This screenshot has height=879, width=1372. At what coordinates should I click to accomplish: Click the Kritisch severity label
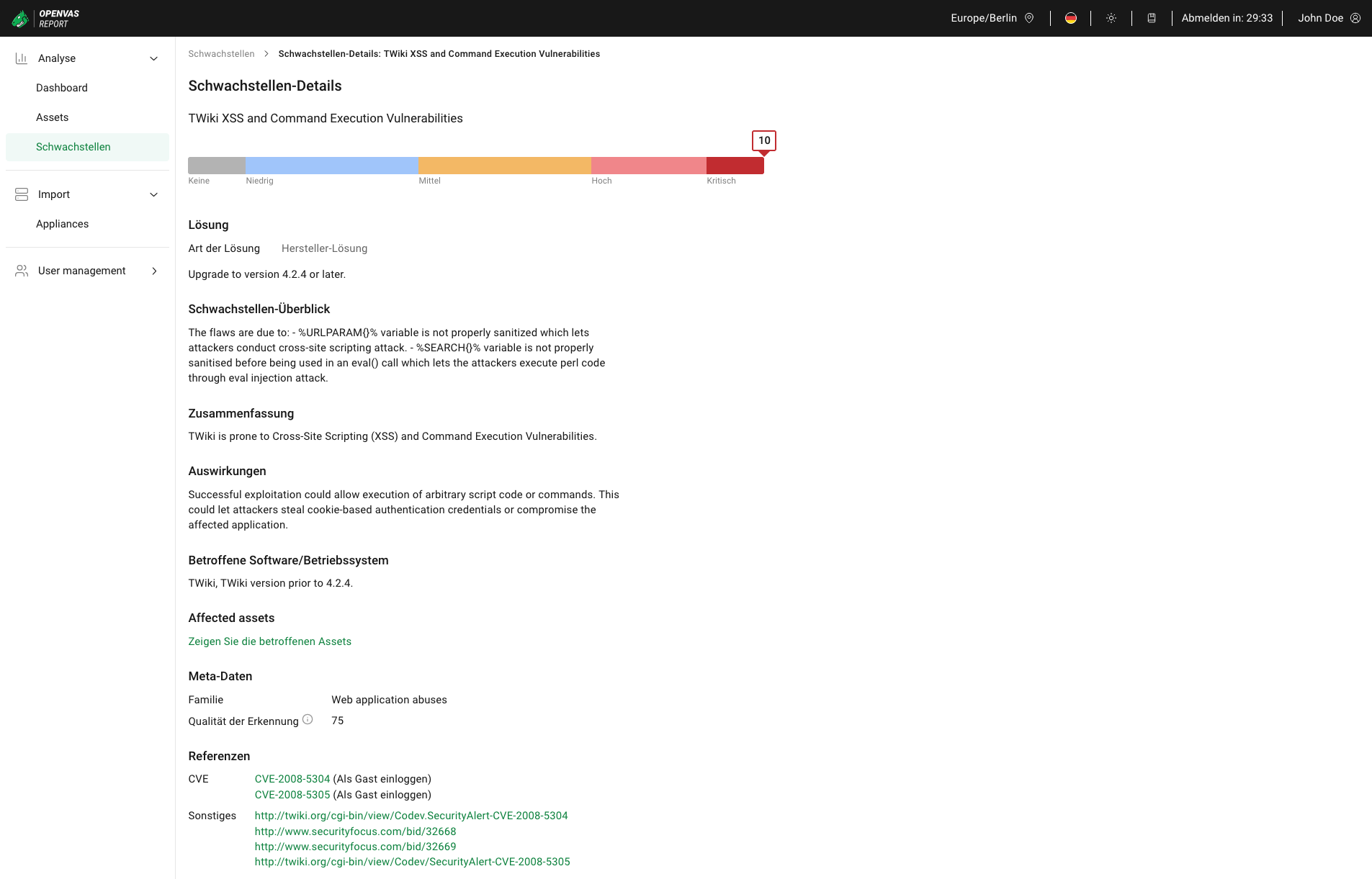[x=721, y=181]
